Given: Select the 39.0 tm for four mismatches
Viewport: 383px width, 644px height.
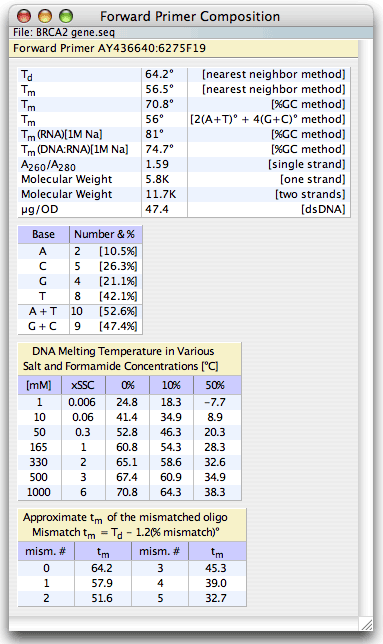Looking at the screenshot, I should click(x=216, y=583).
